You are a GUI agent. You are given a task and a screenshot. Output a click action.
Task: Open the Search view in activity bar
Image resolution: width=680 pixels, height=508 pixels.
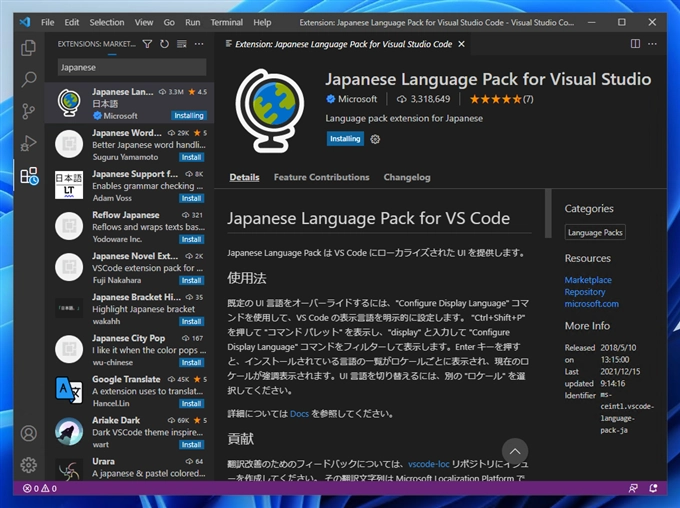point(28,80)
